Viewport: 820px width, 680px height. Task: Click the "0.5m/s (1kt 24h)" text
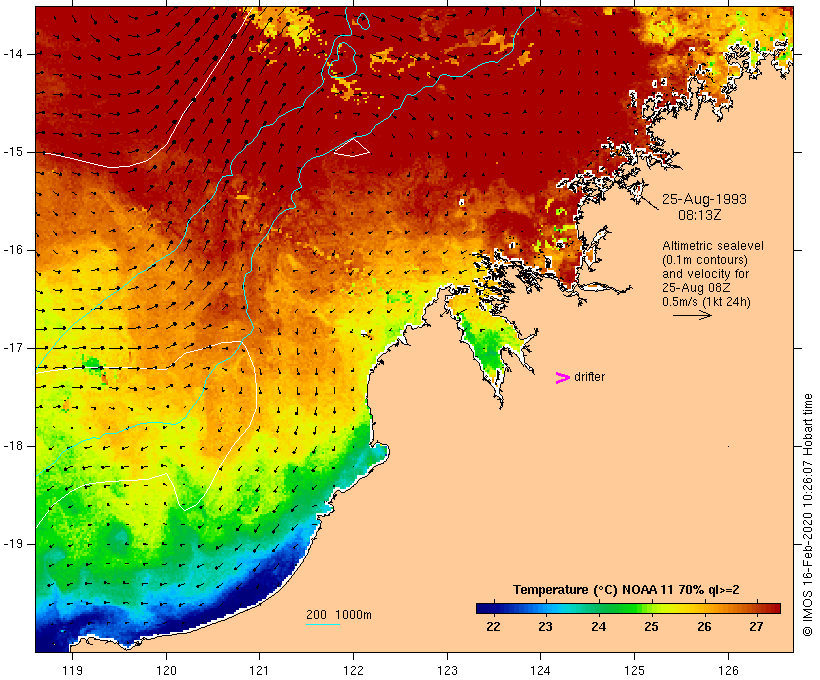(706, 302)
